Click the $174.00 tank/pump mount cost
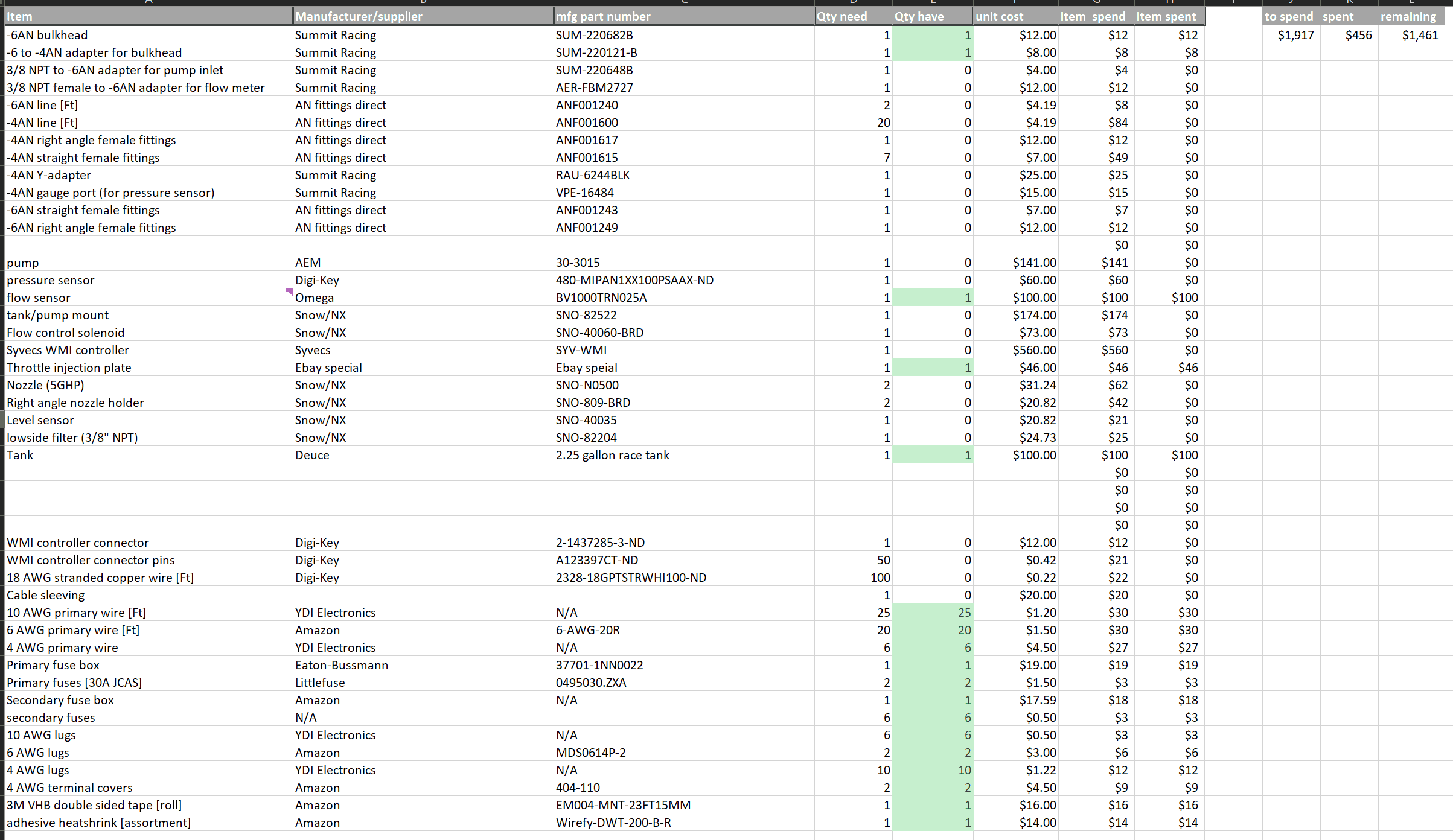The image size is (1453, 840). click(x=1016, y=315)
